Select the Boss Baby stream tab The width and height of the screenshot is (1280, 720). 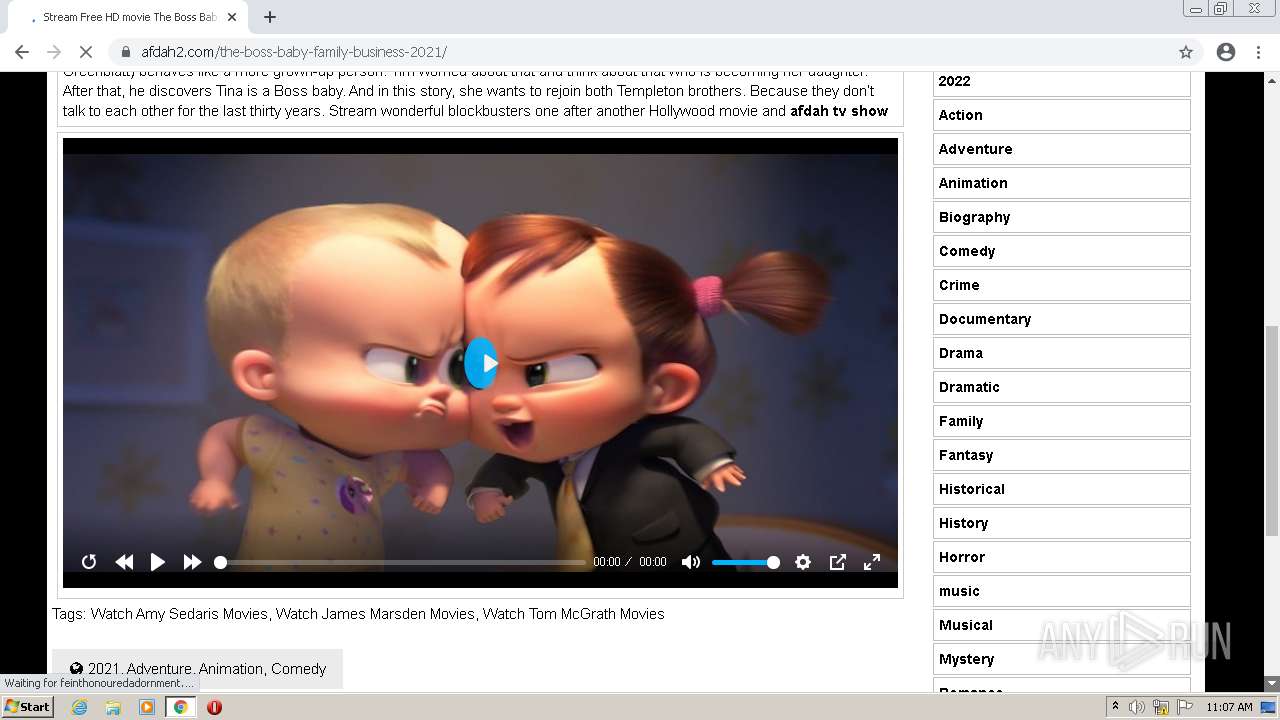(x=130, y=17)
